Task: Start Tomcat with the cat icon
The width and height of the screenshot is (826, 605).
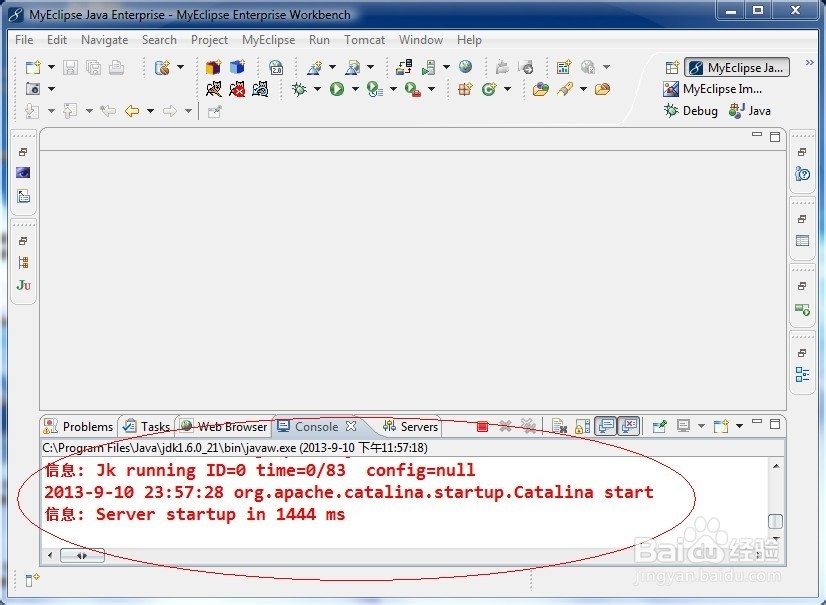Action: [x=213, y=89]
